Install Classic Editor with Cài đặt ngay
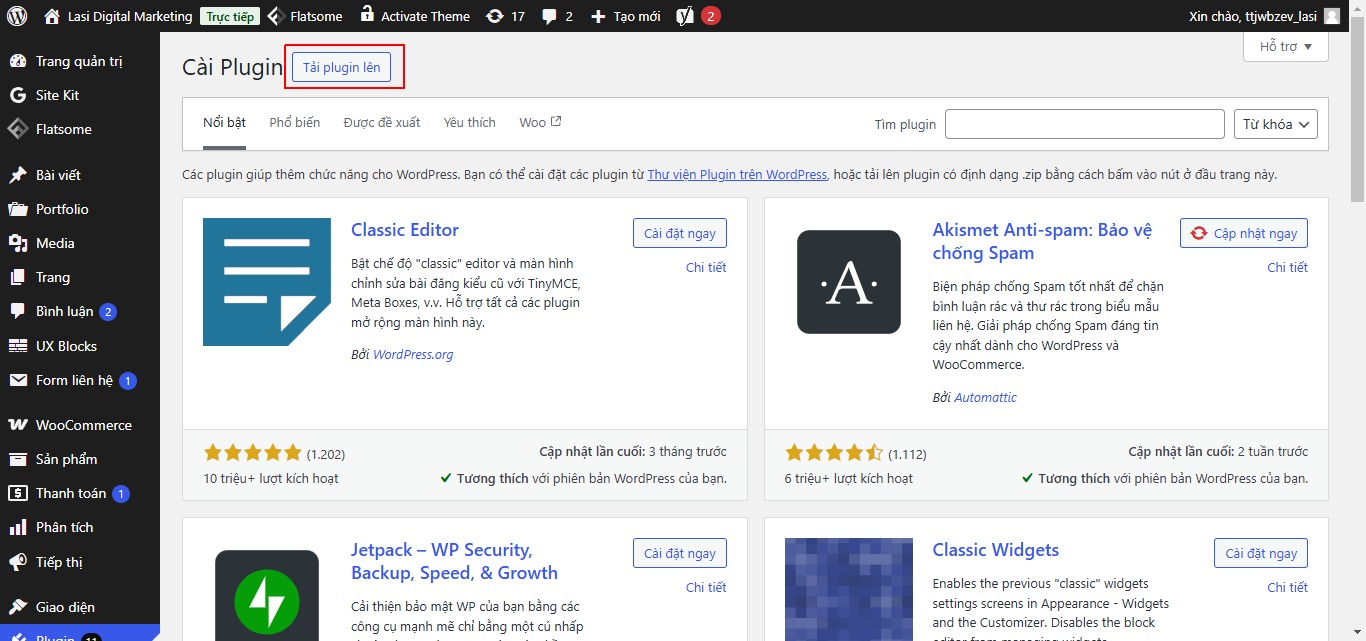Viewport: 1366px width, 641px height. [x=680, y=233]
